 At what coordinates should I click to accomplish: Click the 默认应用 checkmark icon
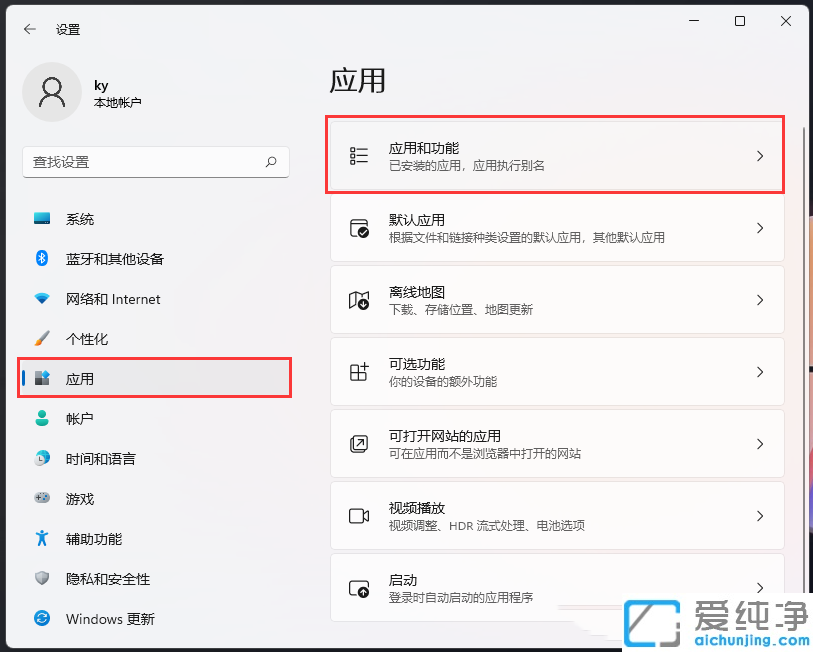click(359, 228)
